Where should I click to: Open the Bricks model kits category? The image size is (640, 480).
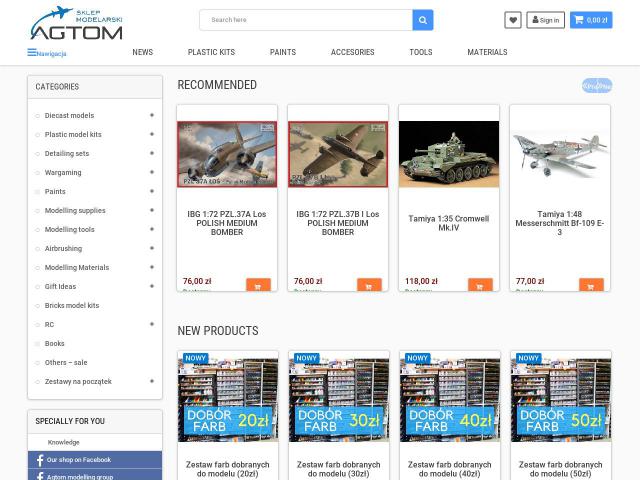(x=72, y=306)
